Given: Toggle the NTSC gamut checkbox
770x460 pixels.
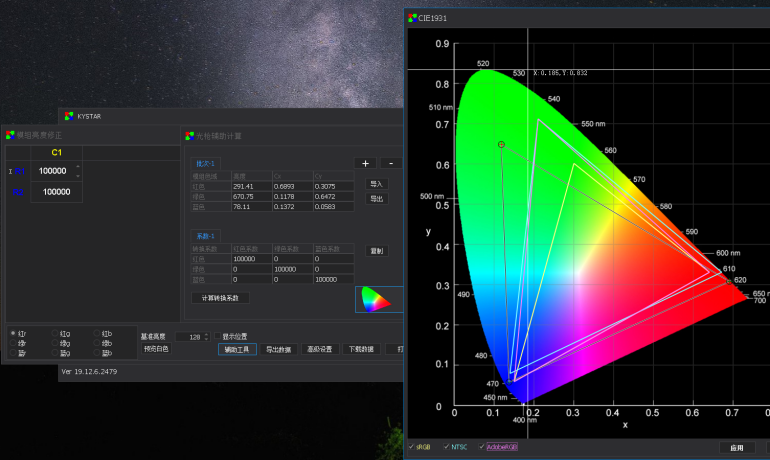Looking at the screenshot, I should [447, 447].
